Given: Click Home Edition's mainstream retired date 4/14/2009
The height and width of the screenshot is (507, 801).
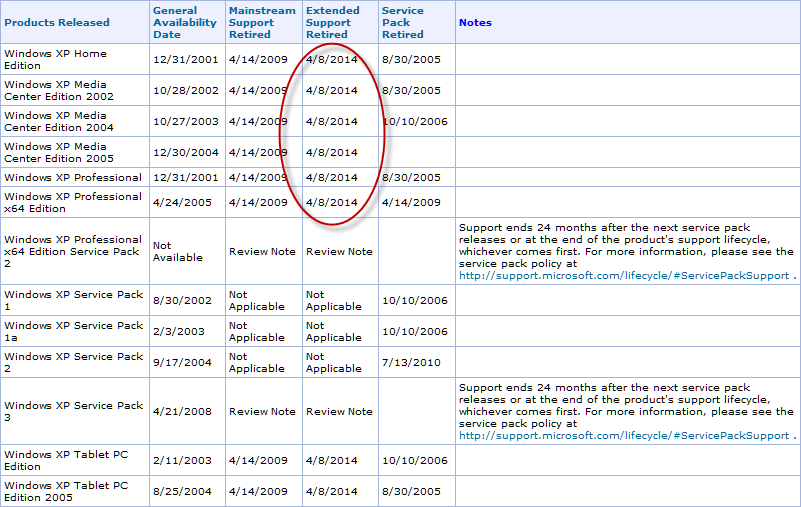Looking at the screenshot, I should pyautogui.click(x=258, y=59).
